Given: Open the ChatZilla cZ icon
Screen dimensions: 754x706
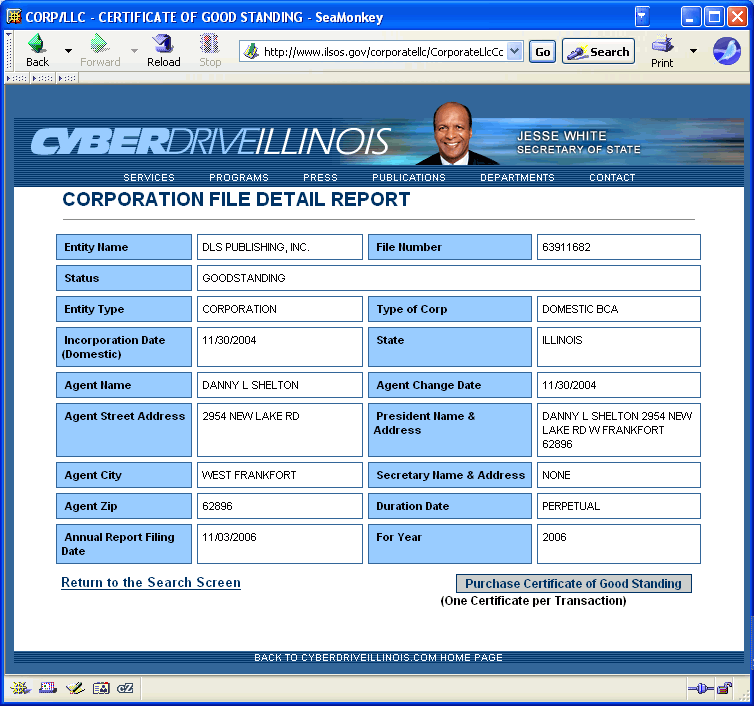Looking at the screenshot, I should [125, 688].
